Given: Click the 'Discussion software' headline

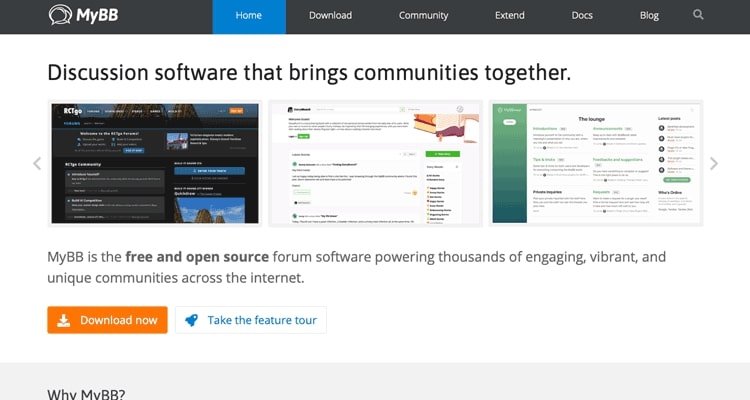Looking at the screenshot, I should (309, 73).
